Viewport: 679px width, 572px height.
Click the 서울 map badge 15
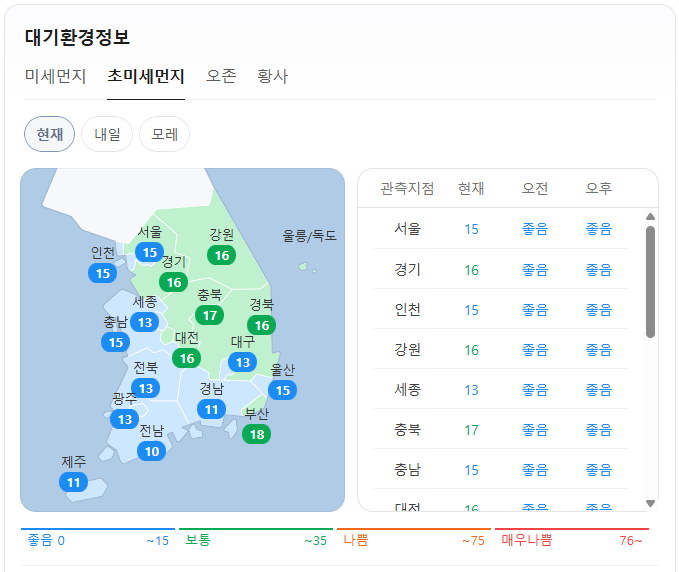tap(149, 252)
